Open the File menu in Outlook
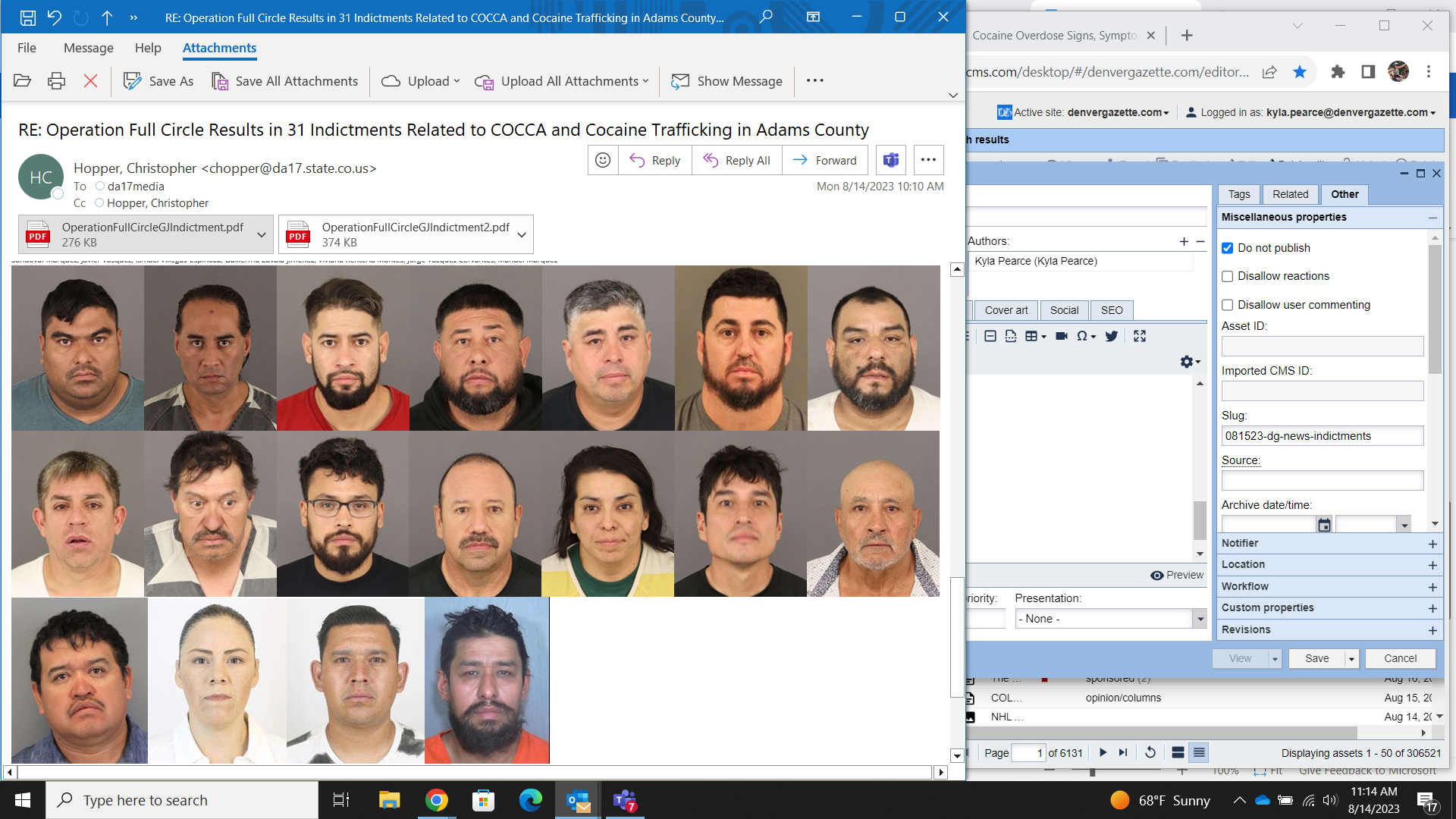This screenshot has width=1456, height=819. click(x=27, y=48)
